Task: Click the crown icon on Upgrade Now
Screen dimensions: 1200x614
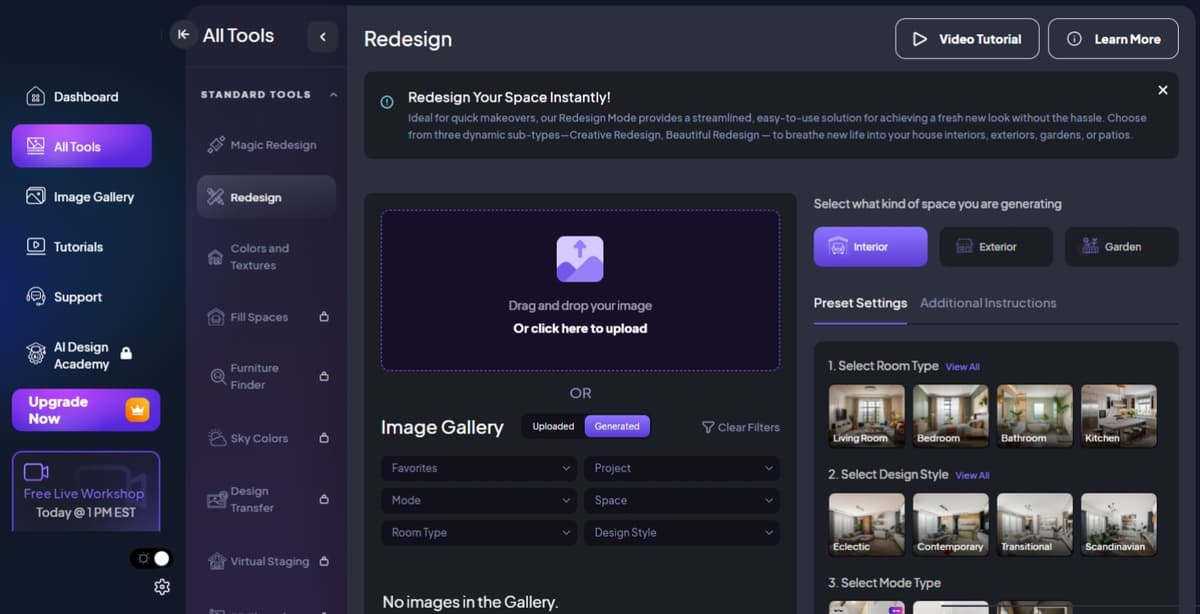Action: (x=137, y=409)
